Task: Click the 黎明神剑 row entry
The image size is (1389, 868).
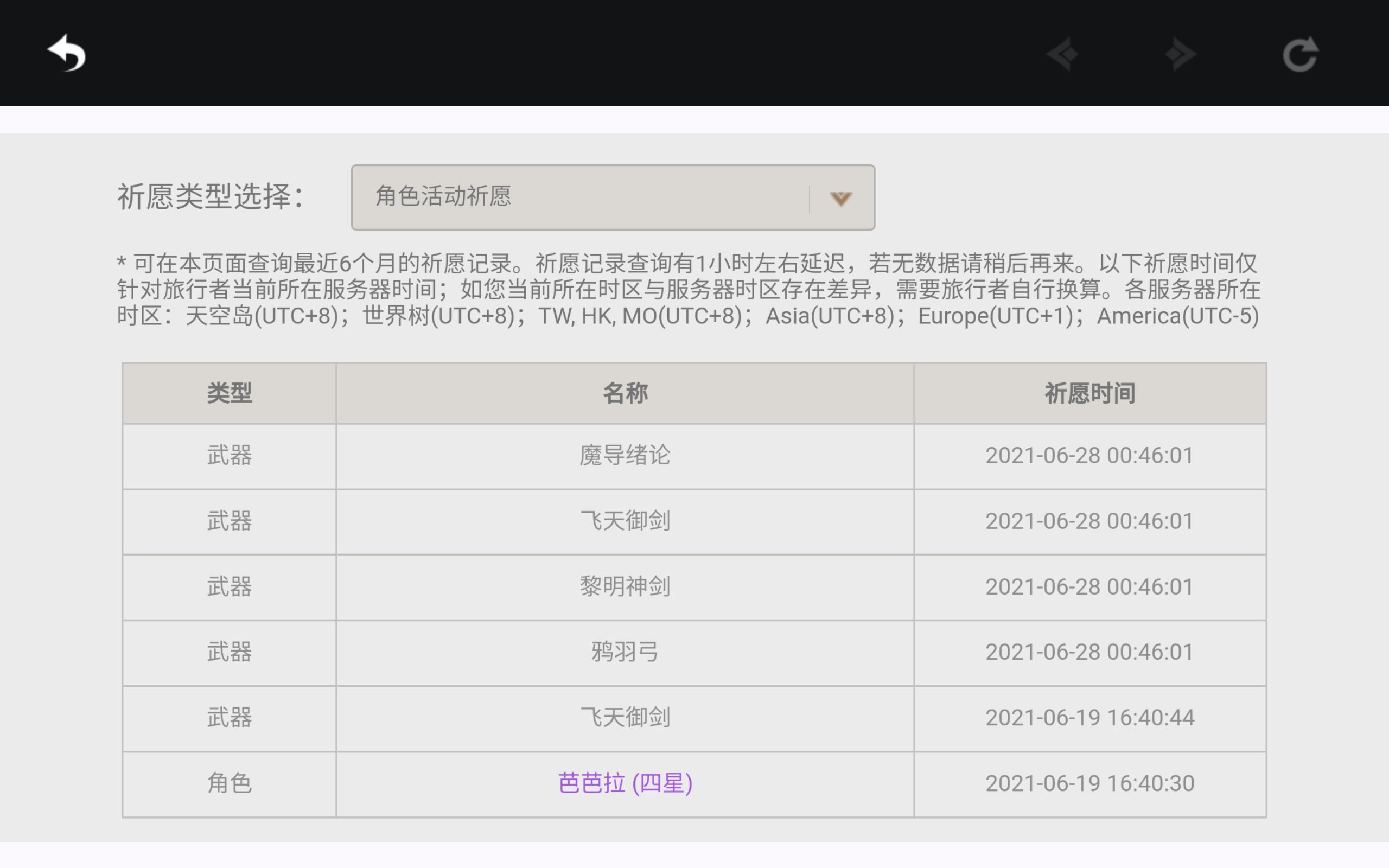Action: tap(625, 586)
